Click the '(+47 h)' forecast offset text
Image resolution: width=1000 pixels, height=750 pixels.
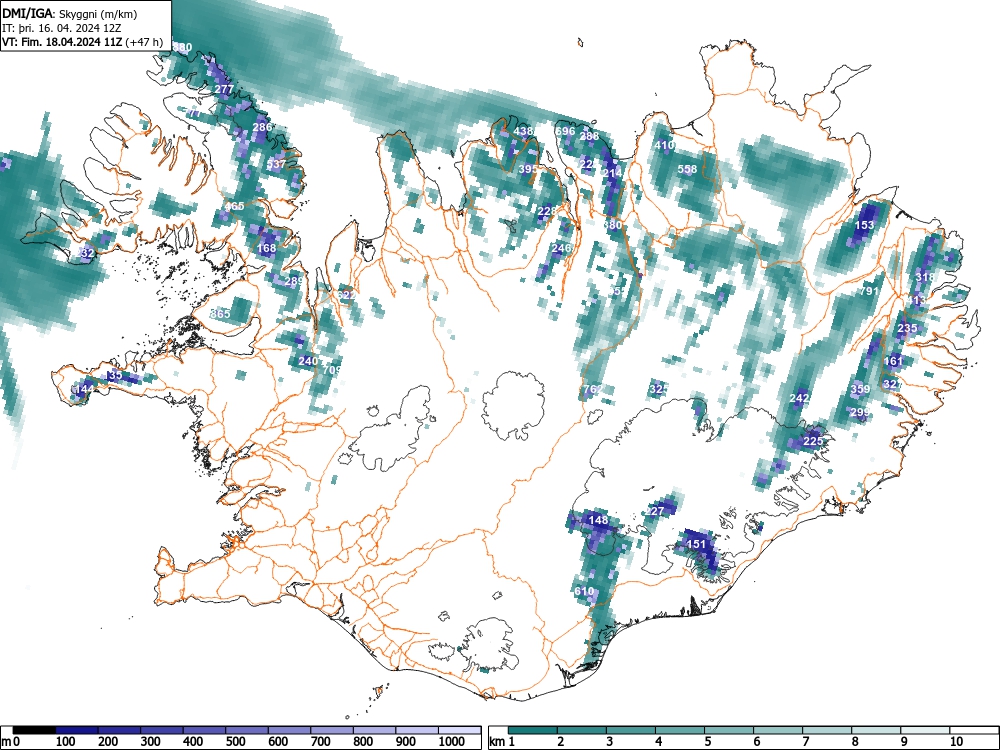(x=145, y=43)
